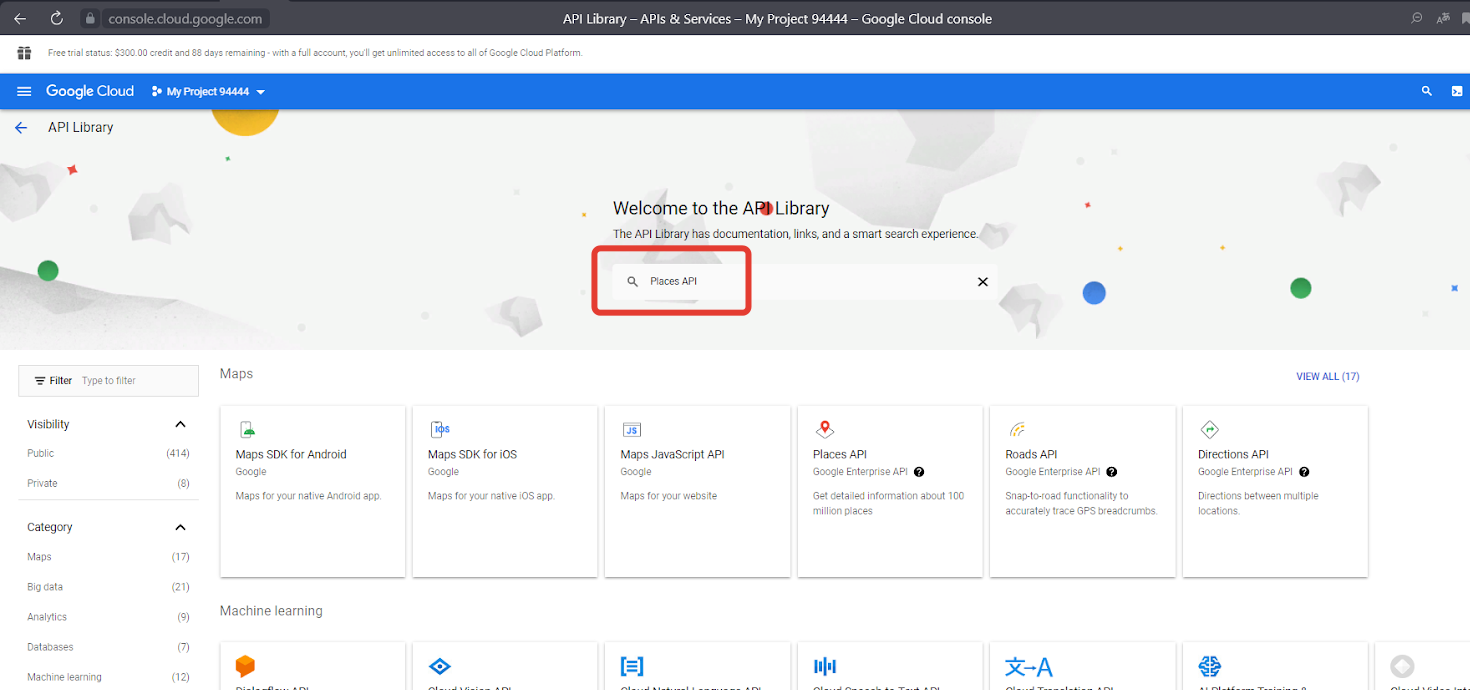Click the AI Platform brain icon
Viewport: 1470px width, 690px height.
[x=1210, y=666]
